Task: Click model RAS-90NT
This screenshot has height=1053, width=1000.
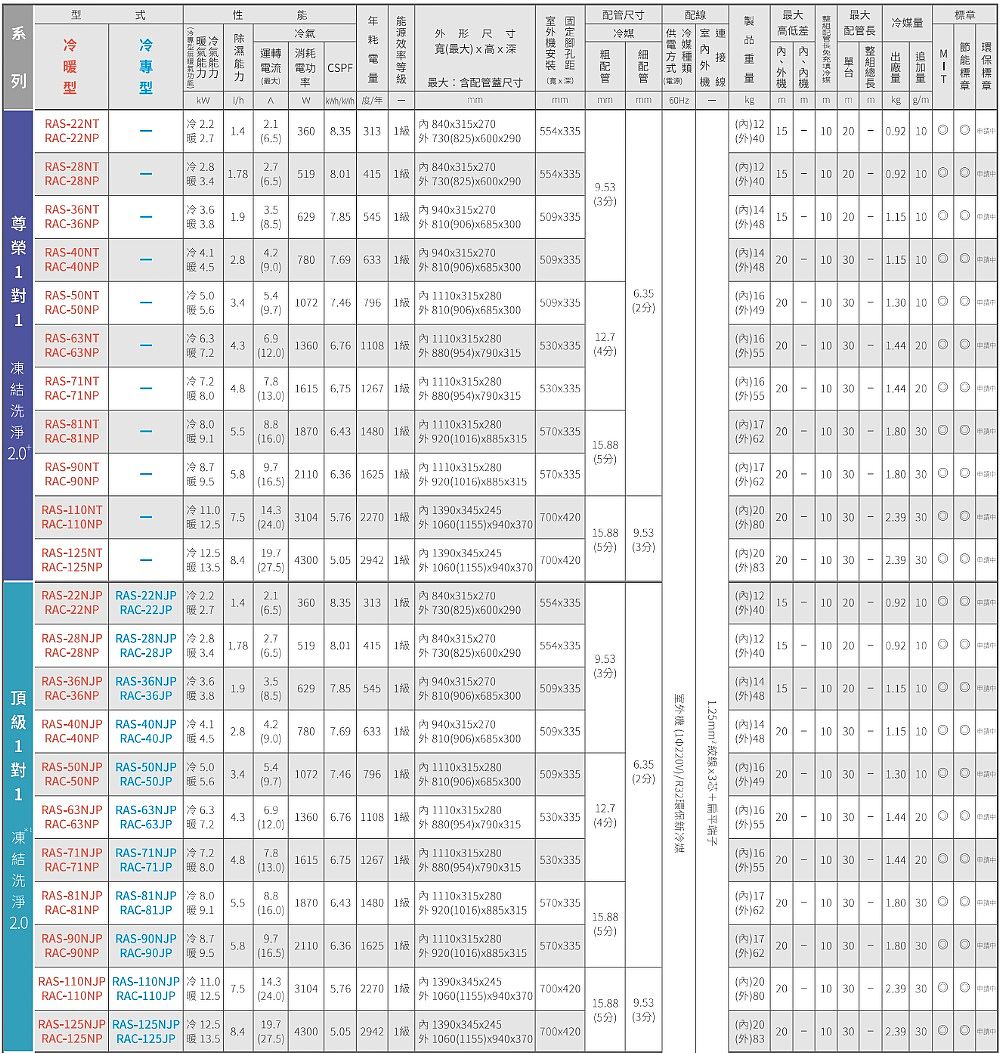Action: click(x=72, y=467)
